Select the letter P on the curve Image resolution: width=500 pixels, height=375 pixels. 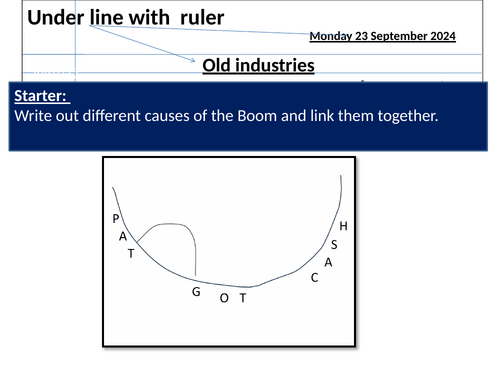(116, 219)
